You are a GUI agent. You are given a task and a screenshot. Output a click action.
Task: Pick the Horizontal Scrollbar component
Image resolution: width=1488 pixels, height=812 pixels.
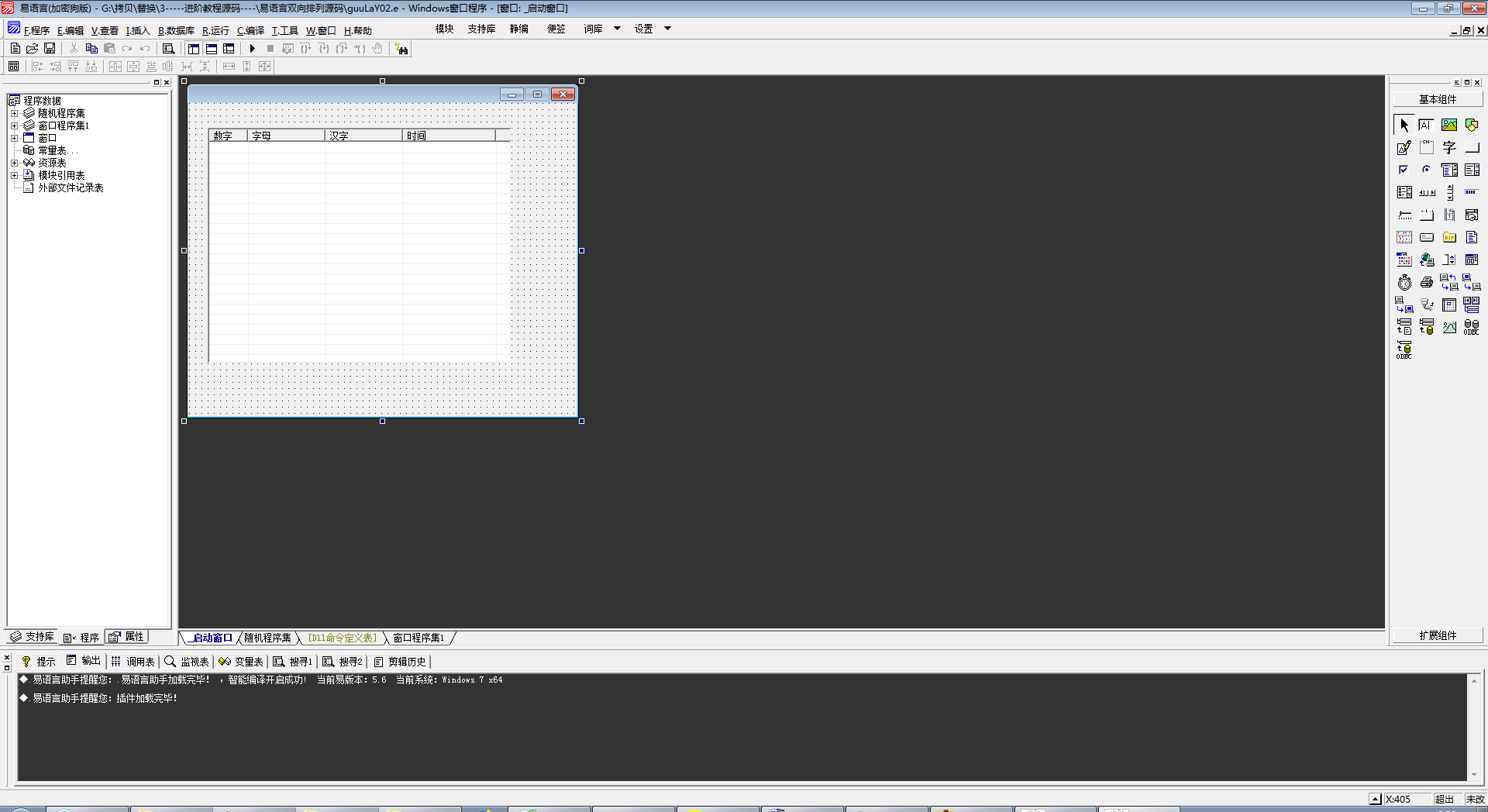(1427, 192)
